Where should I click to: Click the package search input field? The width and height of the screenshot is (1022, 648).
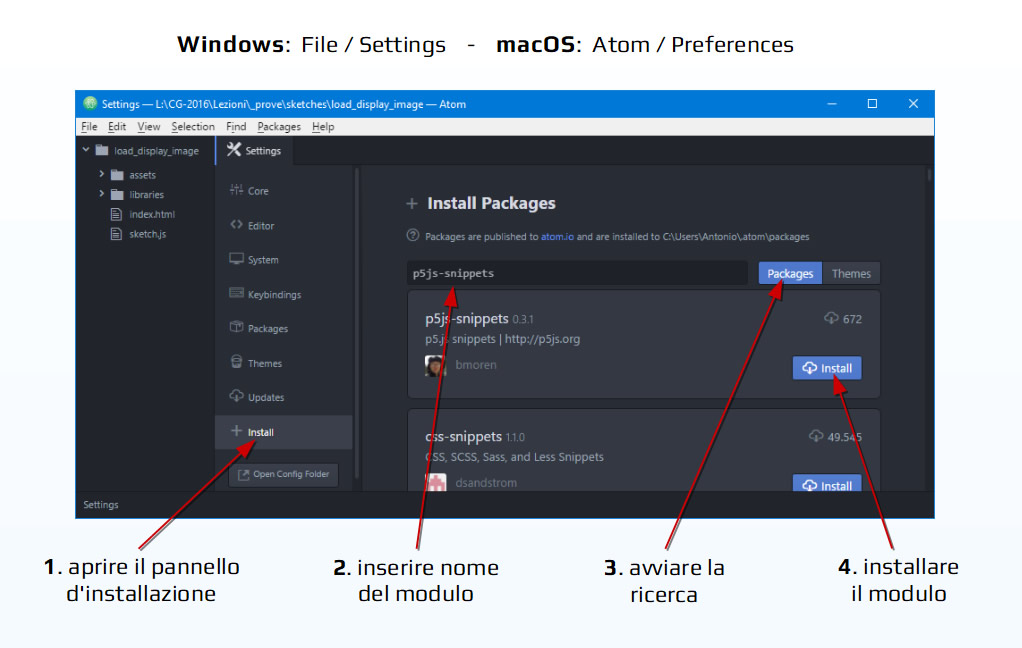coord(577,273)
